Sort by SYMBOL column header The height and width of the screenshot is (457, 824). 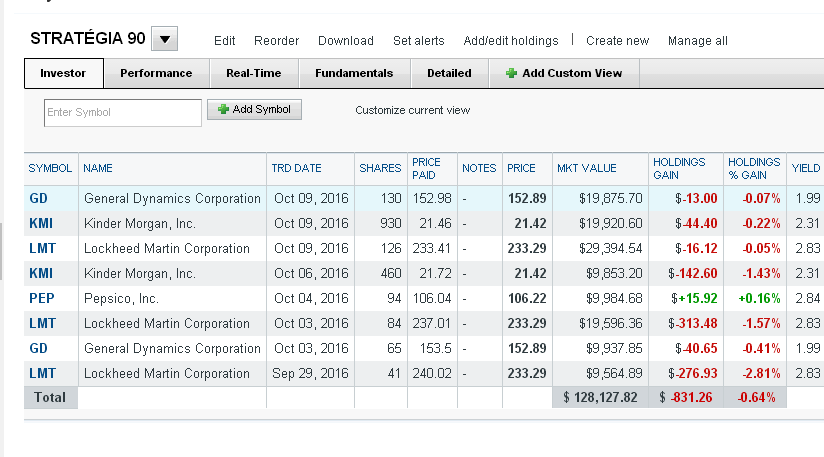[50, 168]
